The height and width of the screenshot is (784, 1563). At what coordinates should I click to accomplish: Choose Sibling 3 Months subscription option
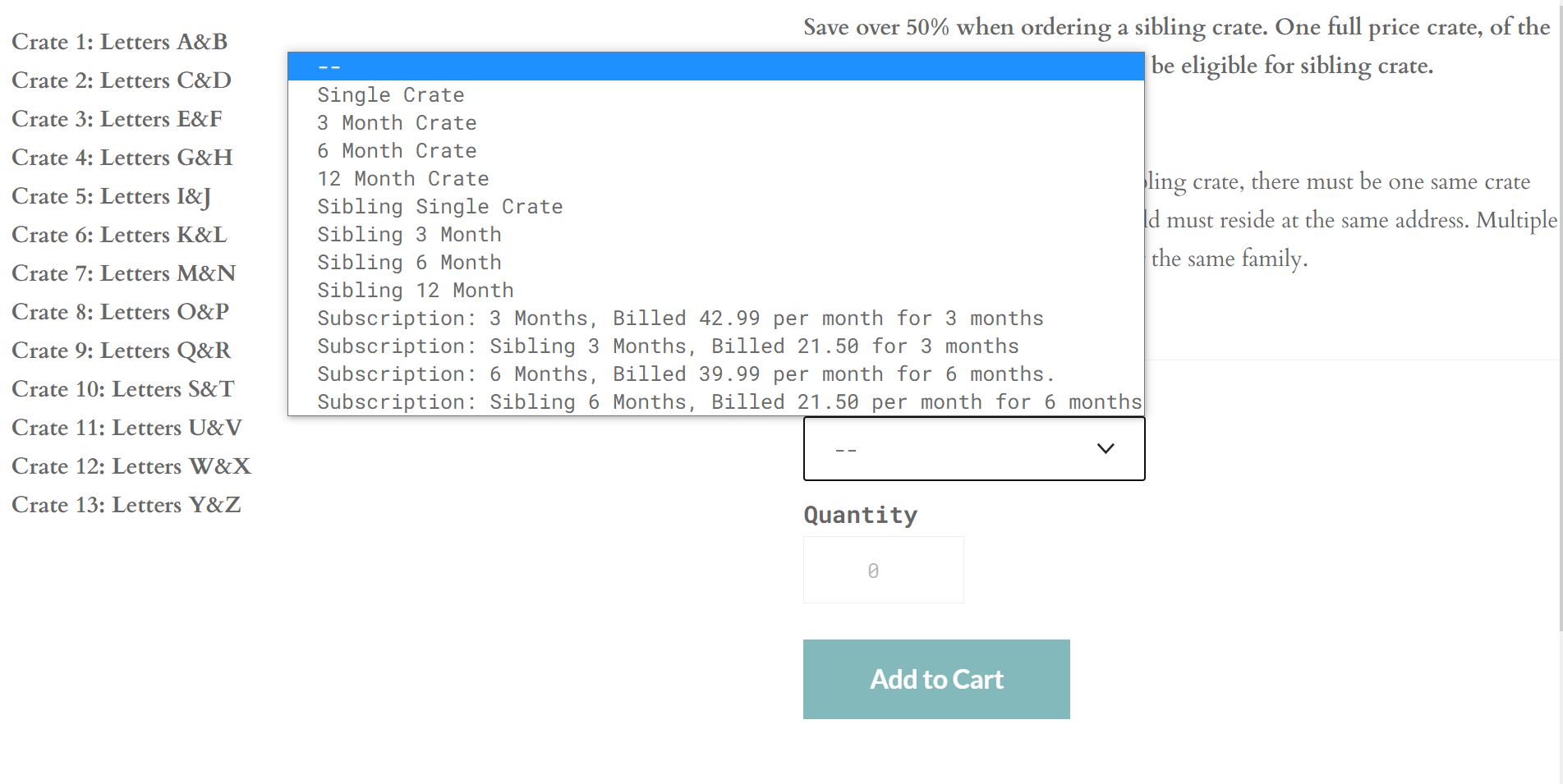(668, 346)
